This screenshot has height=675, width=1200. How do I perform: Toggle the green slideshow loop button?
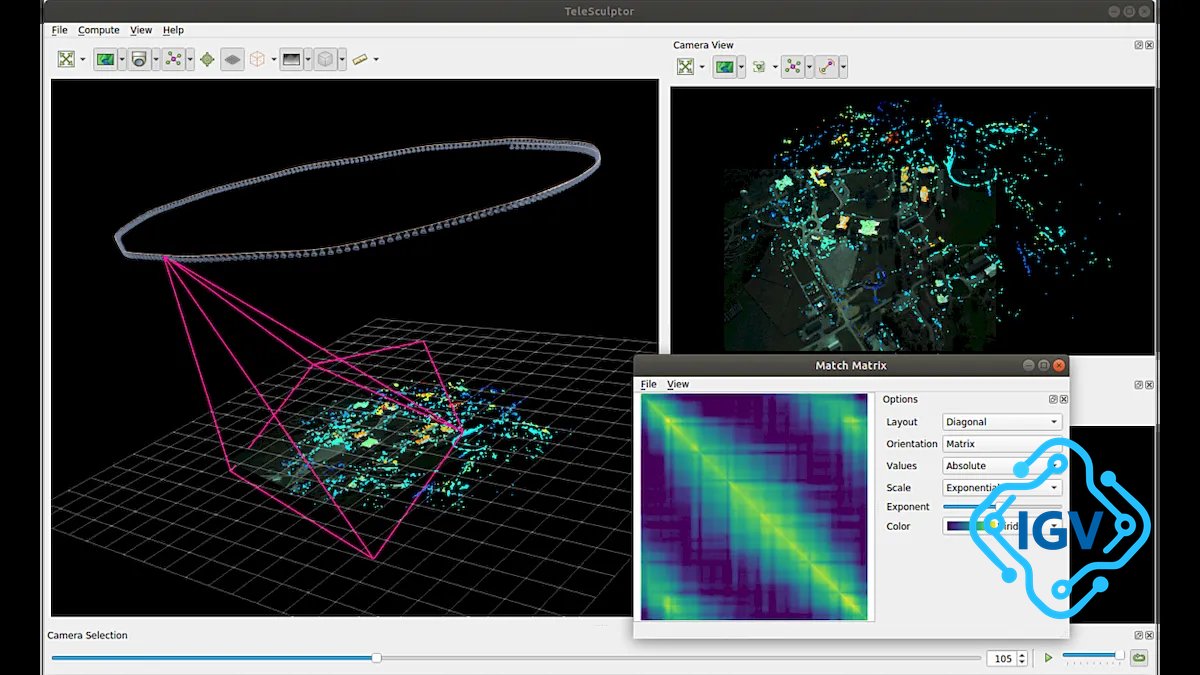tap(1139, 658)
